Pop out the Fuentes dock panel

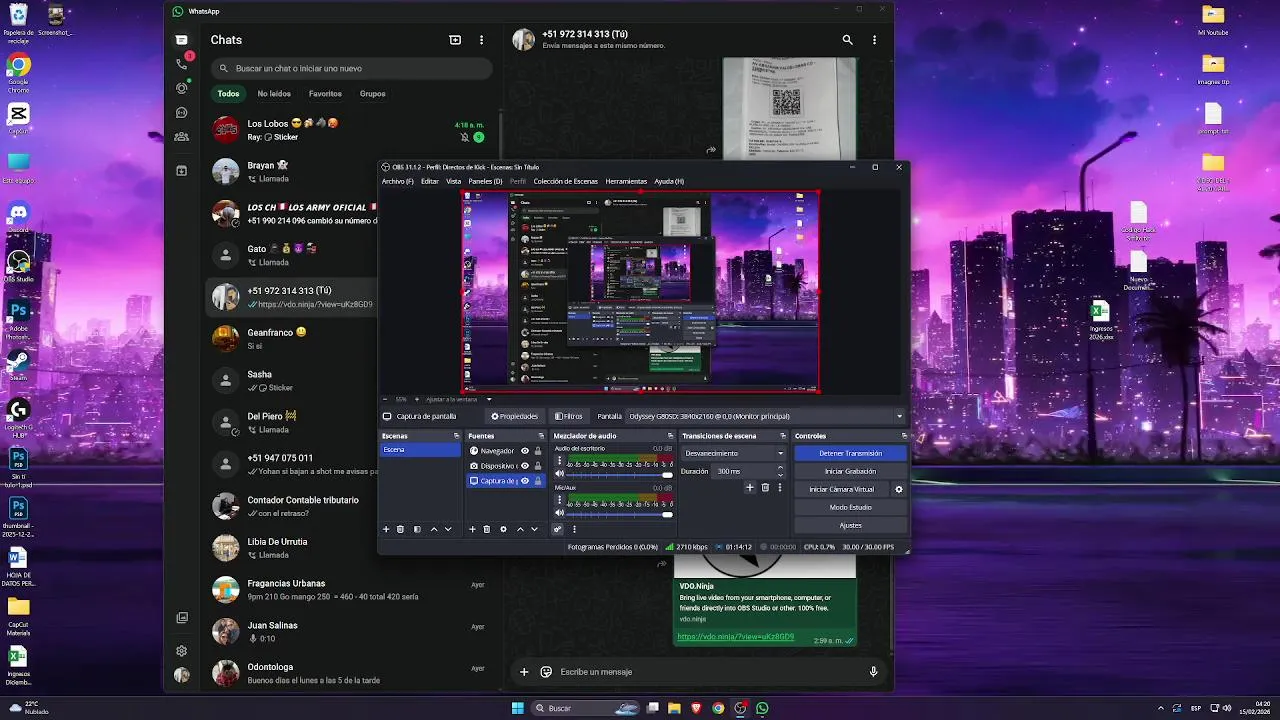(x=542, y=436)
